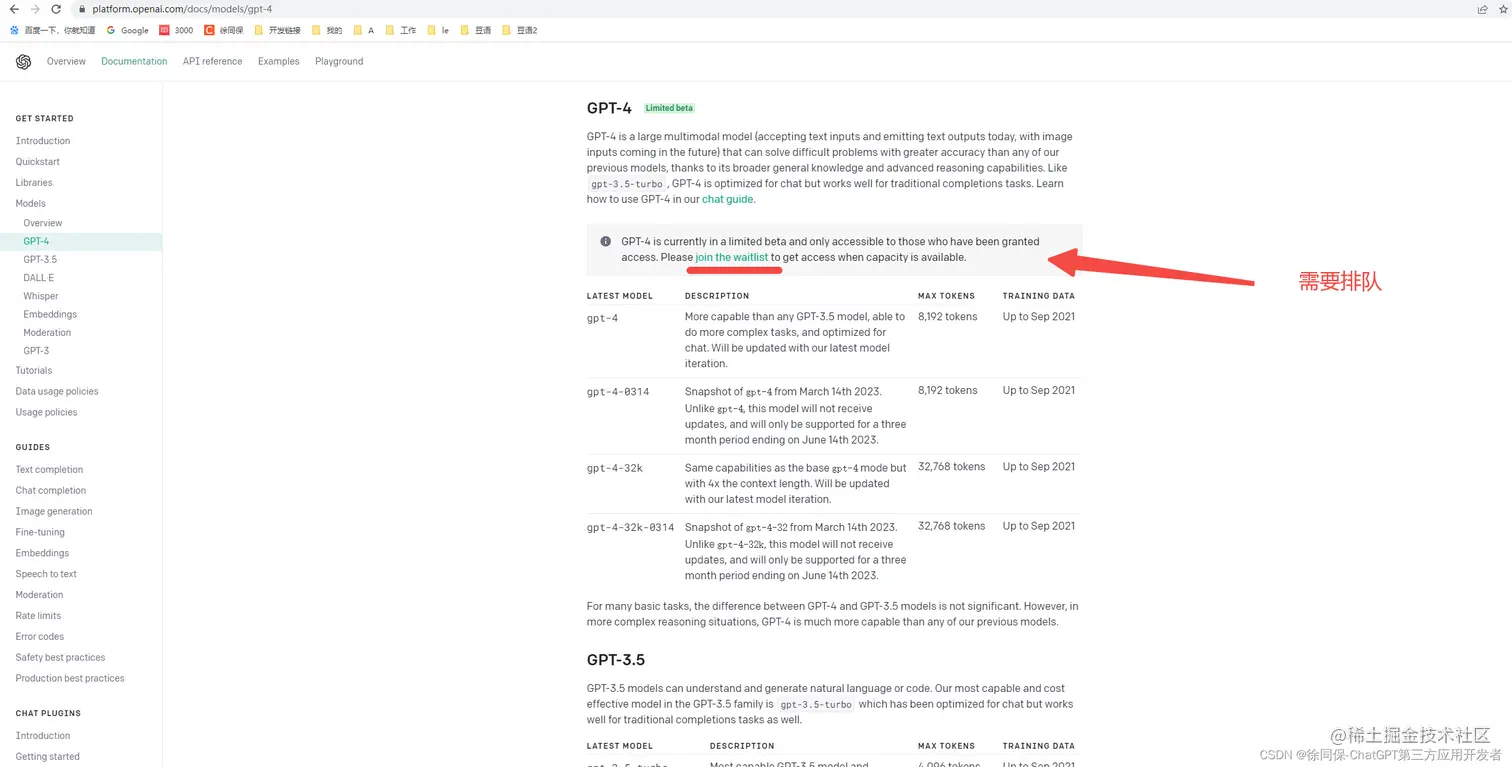Viewport: 1512px width, 767px height.
Task: Open Introduction under Get Started
Action: pyautogui.click(x=43, y=141)
